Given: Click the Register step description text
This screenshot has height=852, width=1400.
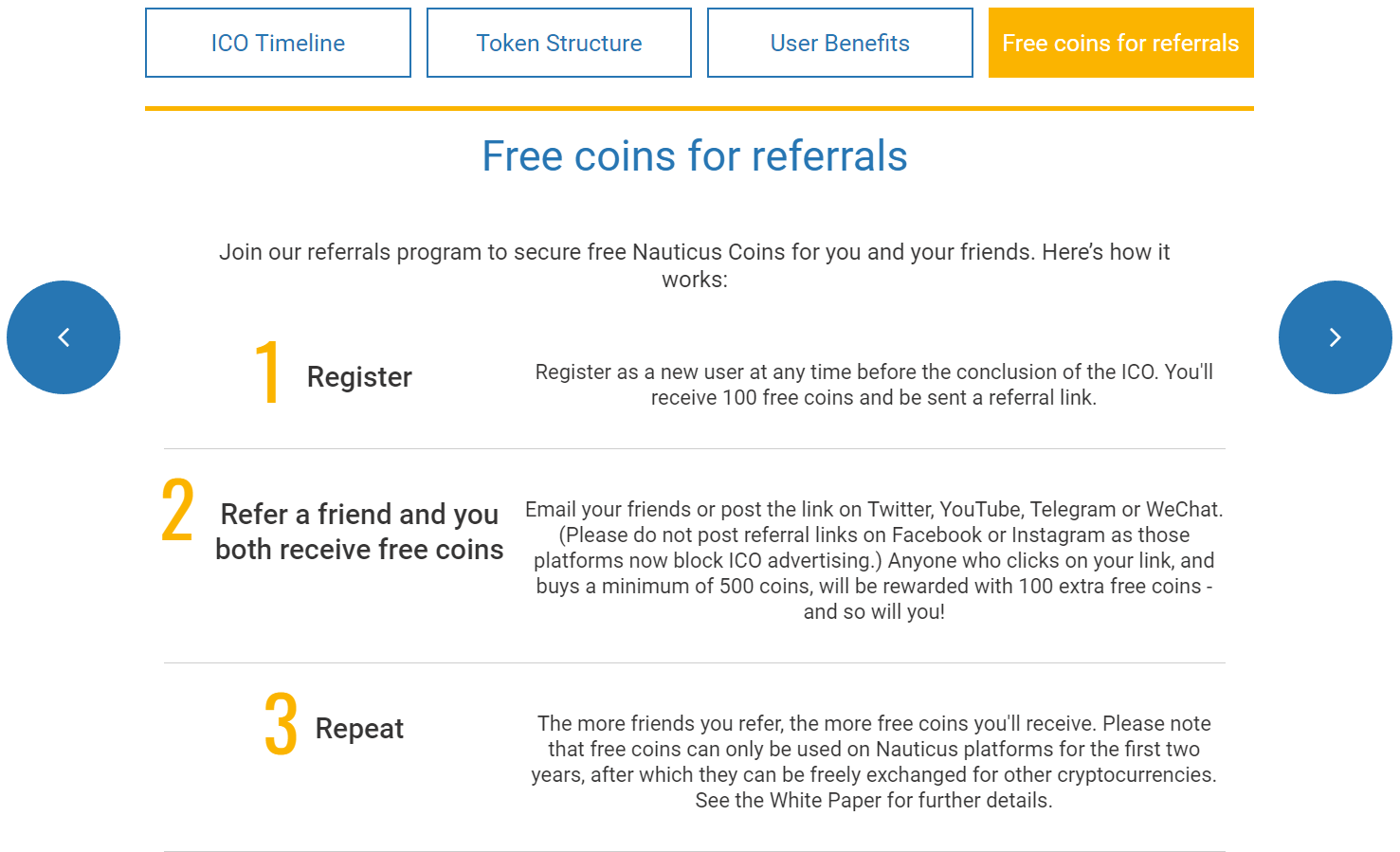Looking at the screenshot, I should pyautogui.click(x=874, y=385).
